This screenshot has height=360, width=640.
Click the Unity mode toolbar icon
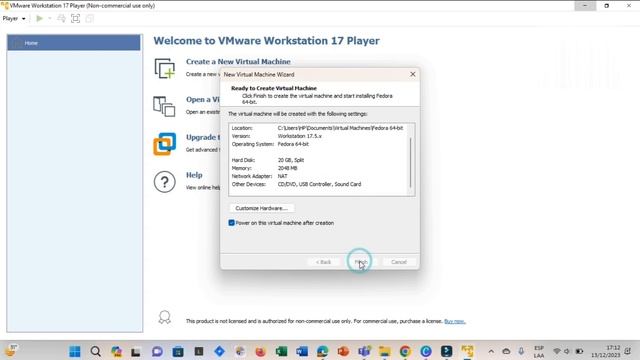(89, 18)
